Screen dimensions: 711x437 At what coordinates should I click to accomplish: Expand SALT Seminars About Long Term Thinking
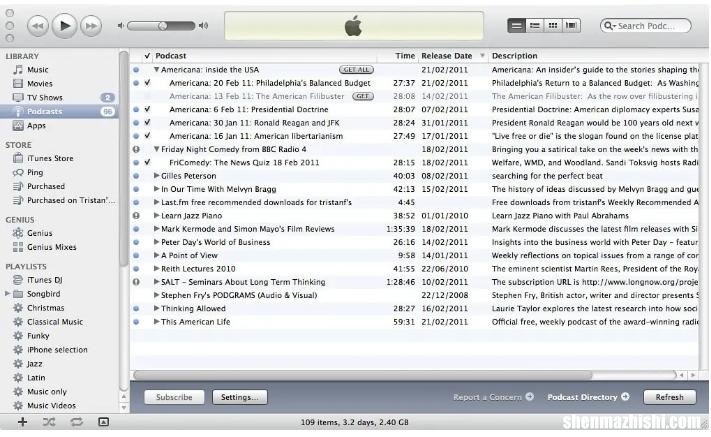point(156,282)
